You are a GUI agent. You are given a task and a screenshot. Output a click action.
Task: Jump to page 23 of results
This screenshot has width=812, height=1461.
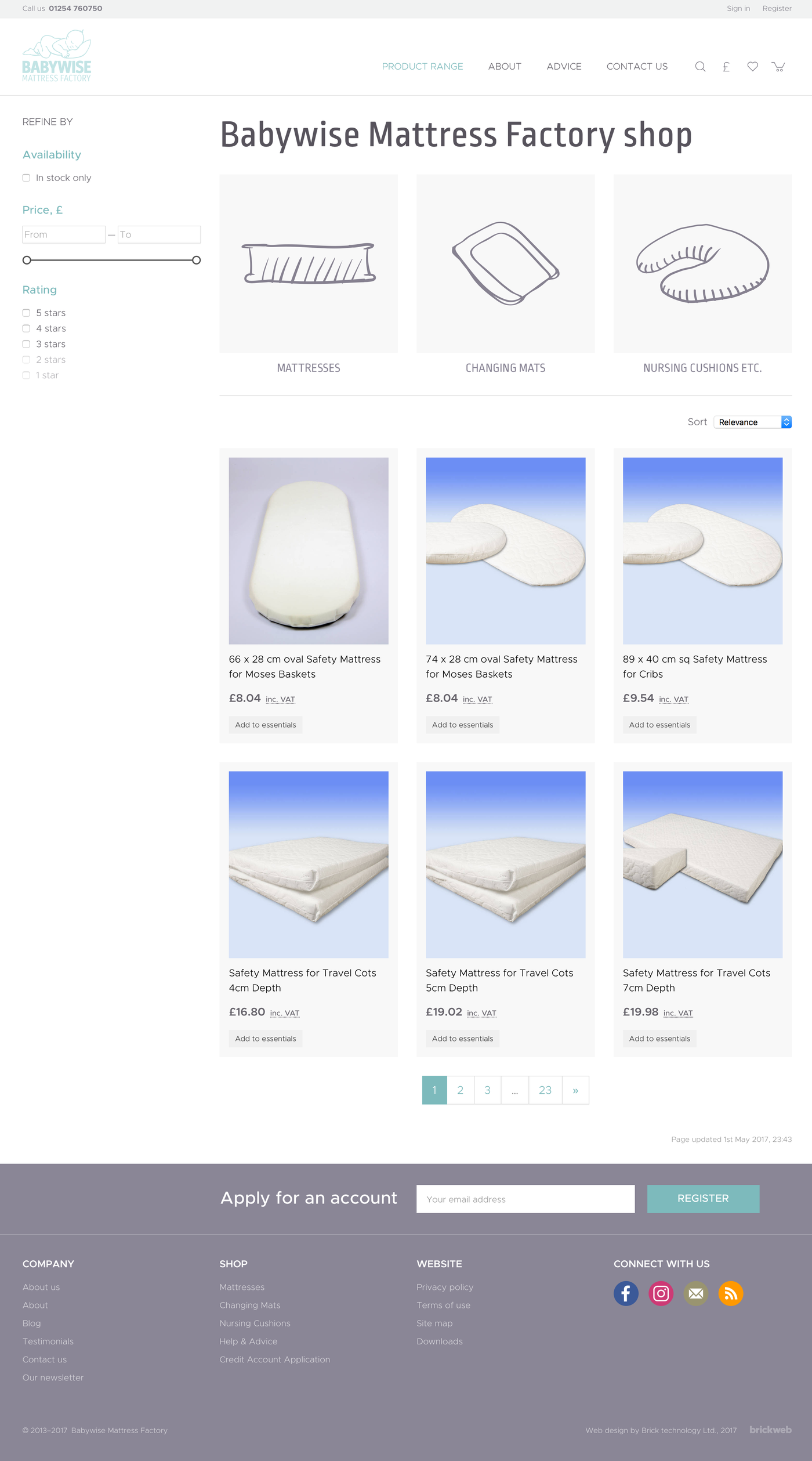[545, 1090]
